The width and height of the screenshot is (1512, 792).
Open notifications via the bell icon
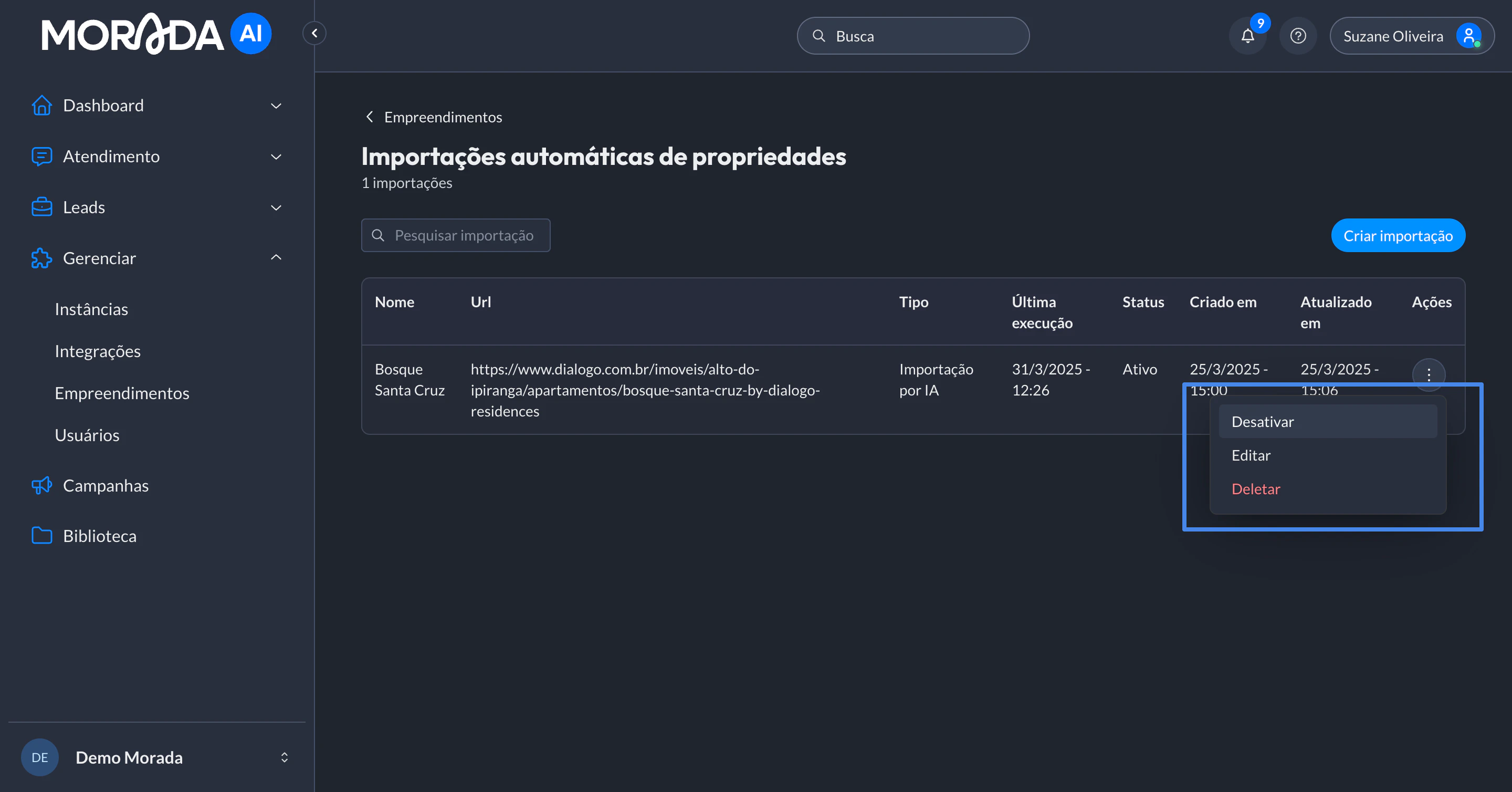tap(1248, 36)
